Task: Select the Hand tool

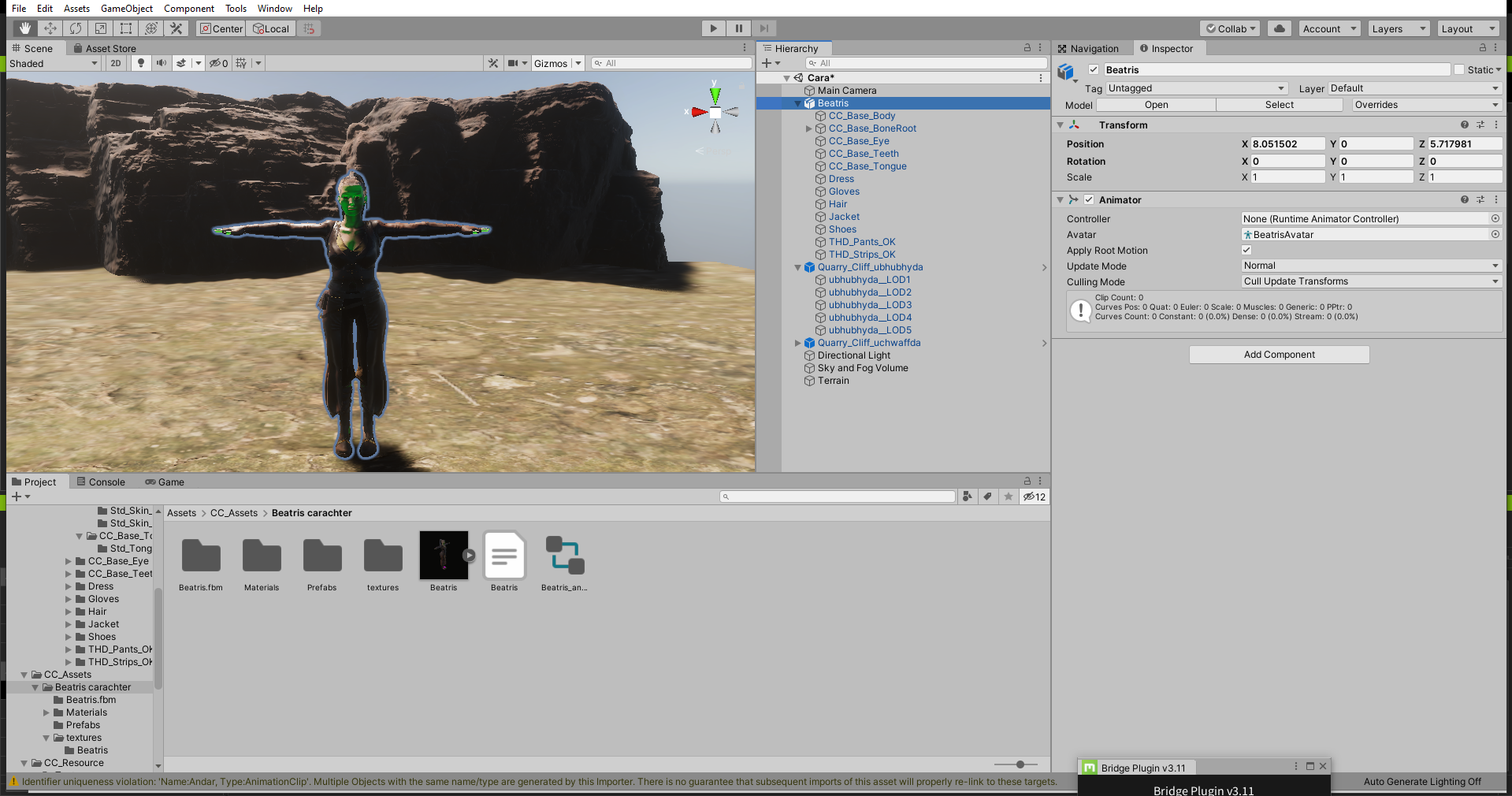Action: click(25, 28)
